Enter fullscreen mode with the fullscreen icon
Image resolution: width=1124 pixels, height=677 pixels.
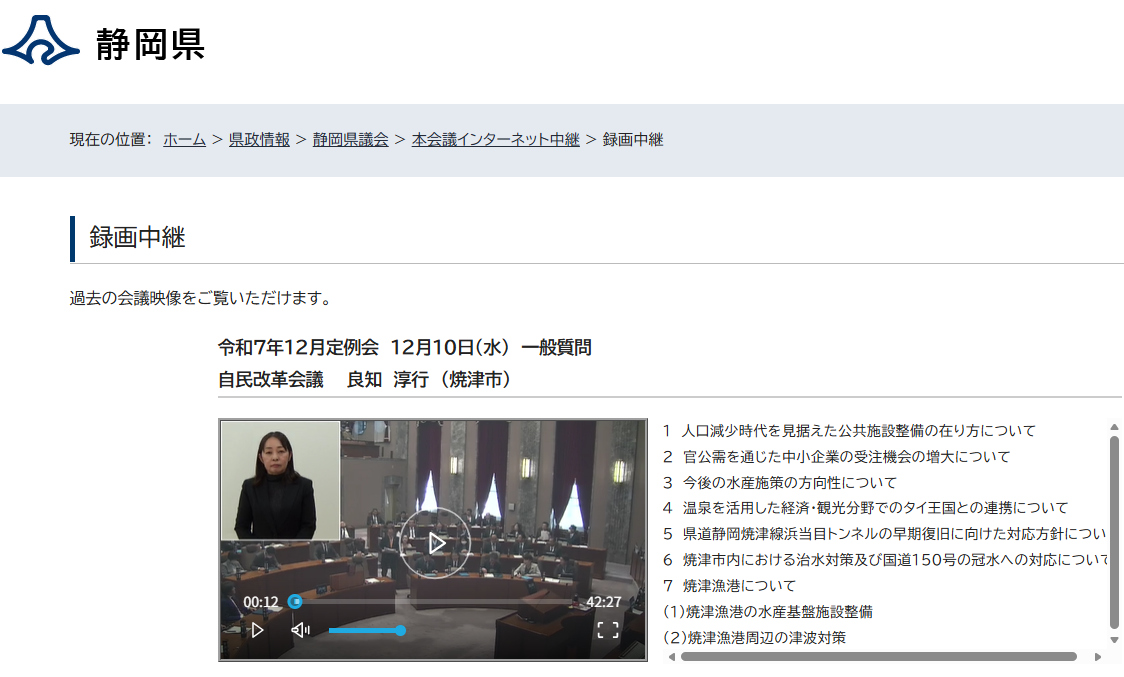click(607, 630)
